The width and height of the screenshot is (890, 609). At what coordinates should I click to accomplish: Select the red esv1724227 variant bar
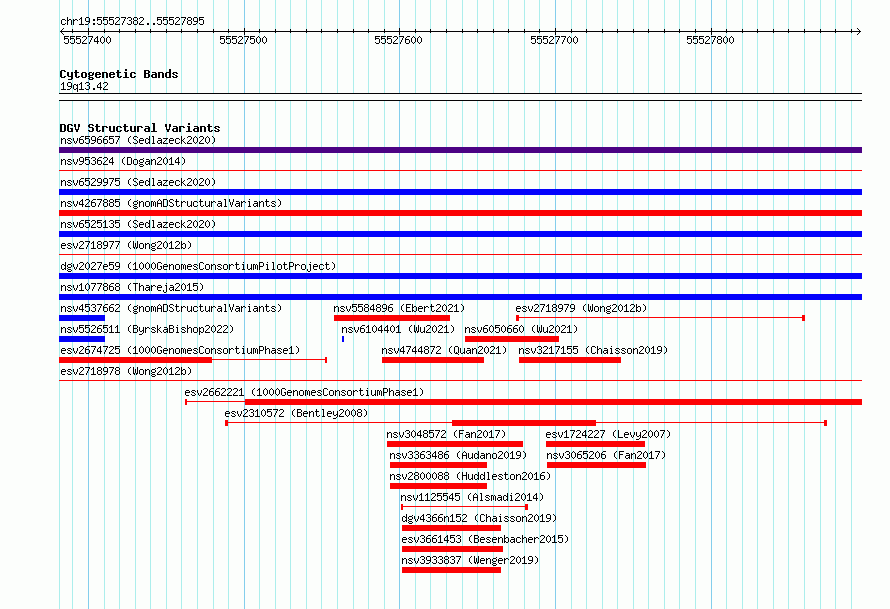595,444
